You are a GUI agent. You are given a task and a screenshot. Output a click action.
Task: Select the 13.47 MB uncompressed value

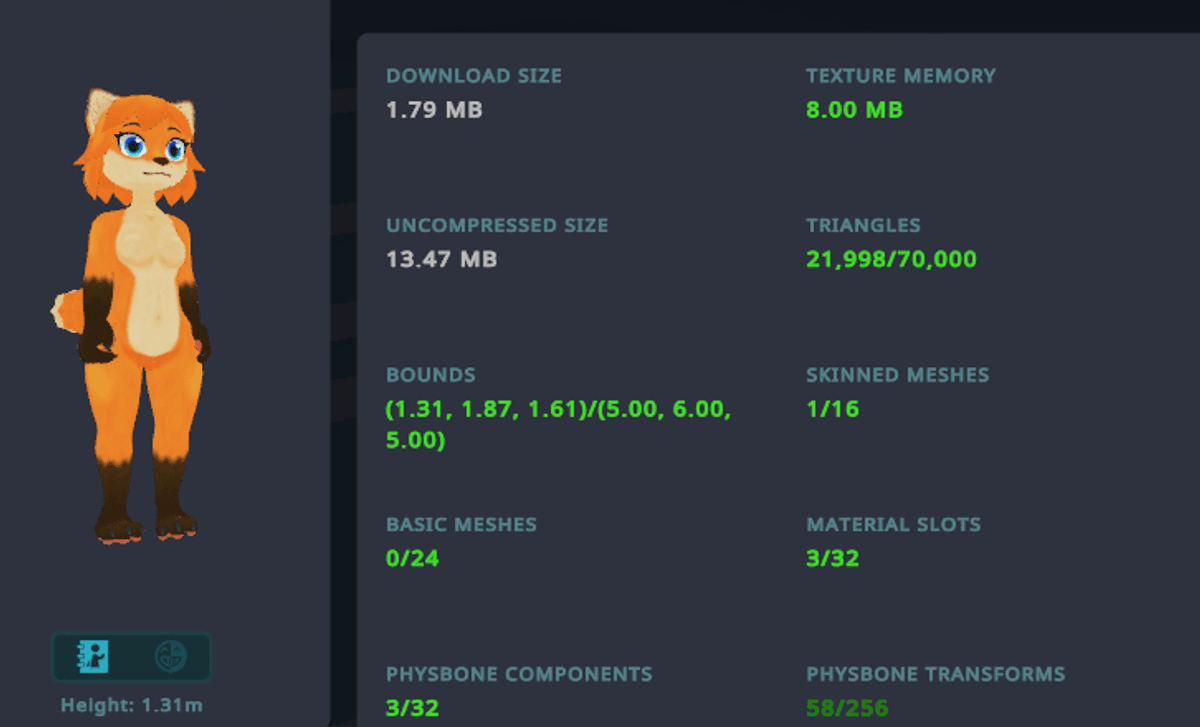tap(441, 260)
